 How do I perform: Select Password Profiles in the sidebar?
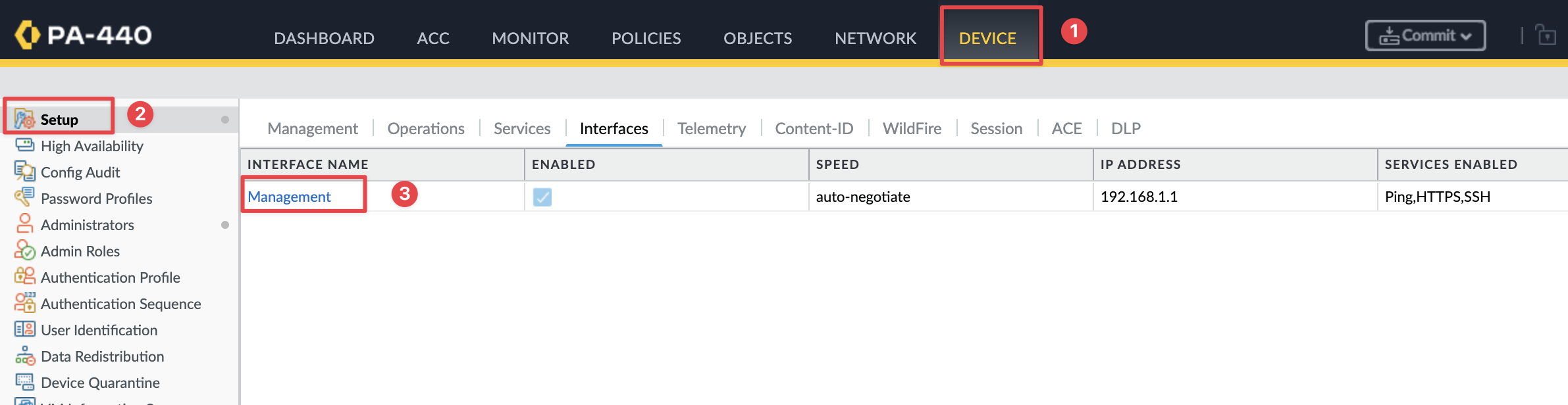(97, 199)
